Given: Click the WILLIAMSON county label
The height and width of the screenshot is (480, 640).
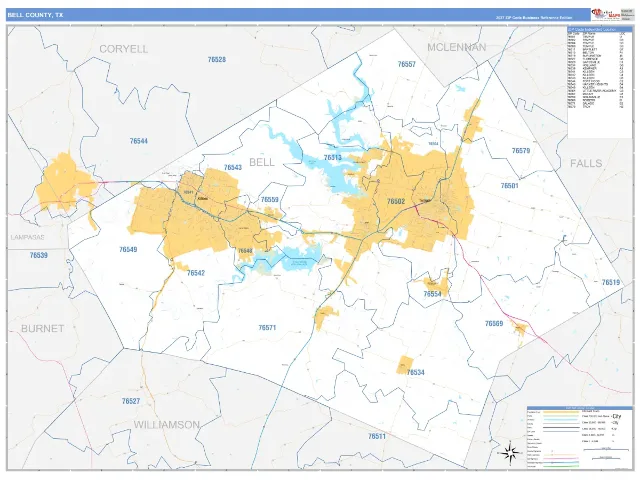Looking at the screenshot, I should click(167, 425).
